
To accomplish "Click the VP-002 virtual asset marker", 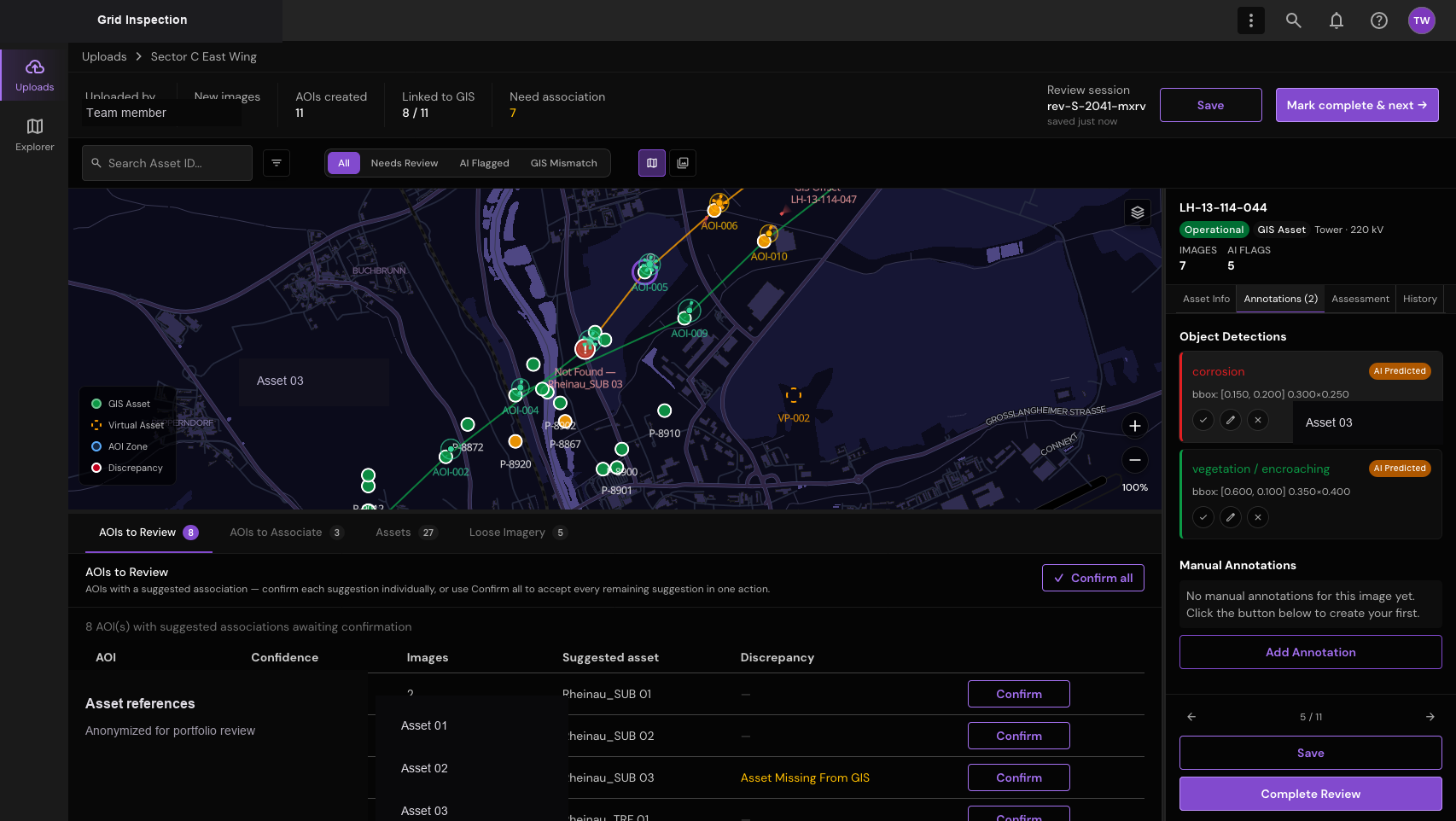I will (794, 395).
